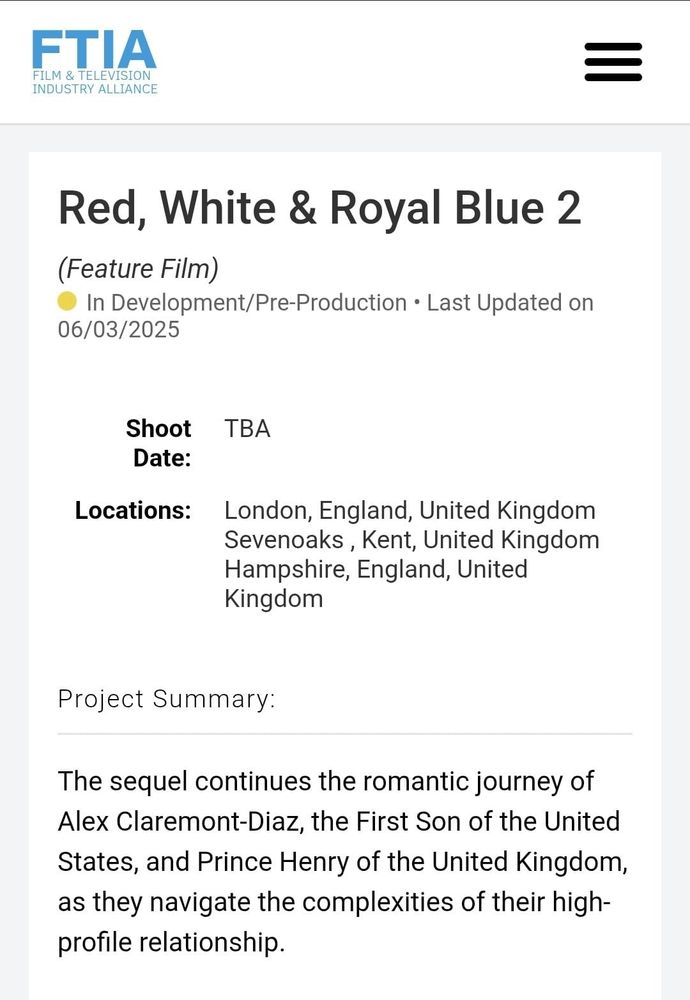
Task: Click the FTIA logo
Action: [94, 62]
